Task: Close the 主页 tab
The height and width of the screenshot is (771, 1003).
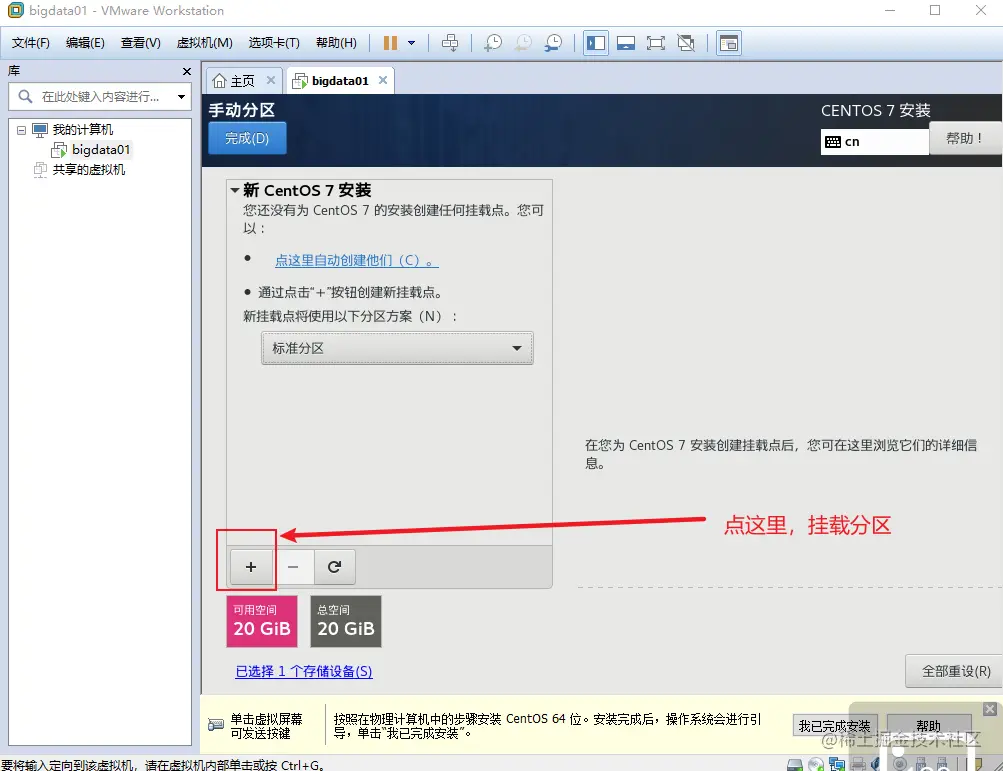Action: 271,81
